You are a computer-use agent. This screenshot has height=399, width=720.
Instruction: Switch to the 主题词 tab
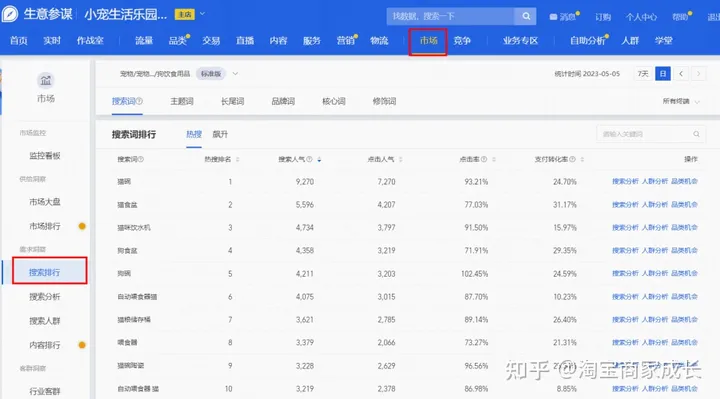tap(182, 101)
